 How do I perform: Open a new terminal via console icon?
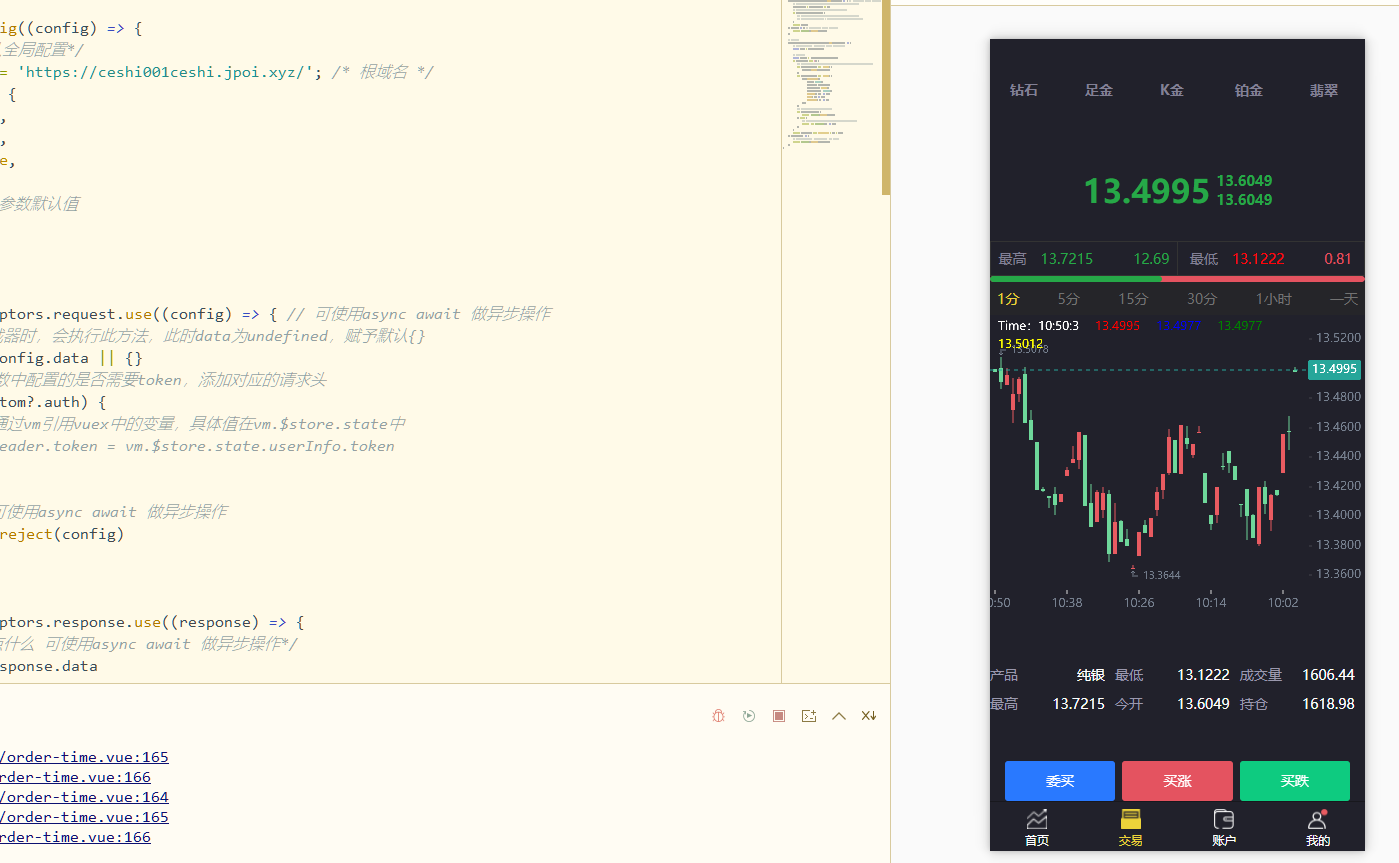click(809, 716)
